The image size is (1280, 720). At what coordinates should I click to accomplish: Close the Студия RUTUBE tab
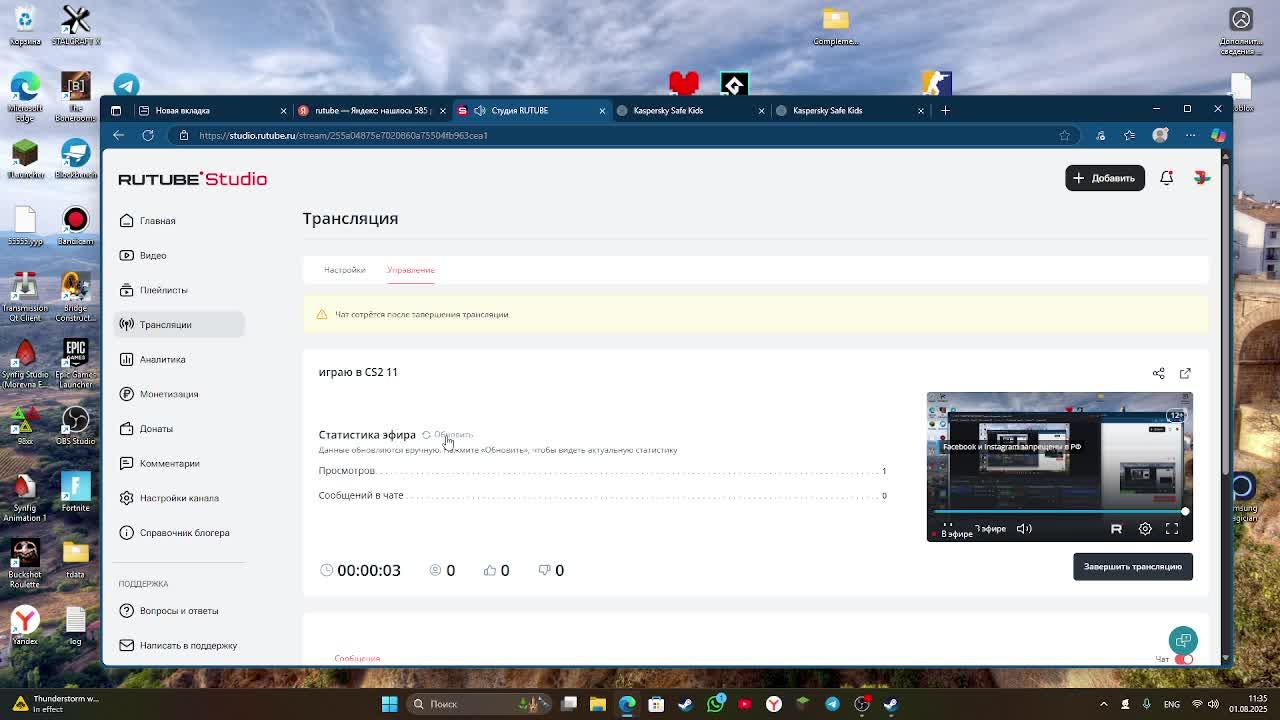tap(602, 110)
